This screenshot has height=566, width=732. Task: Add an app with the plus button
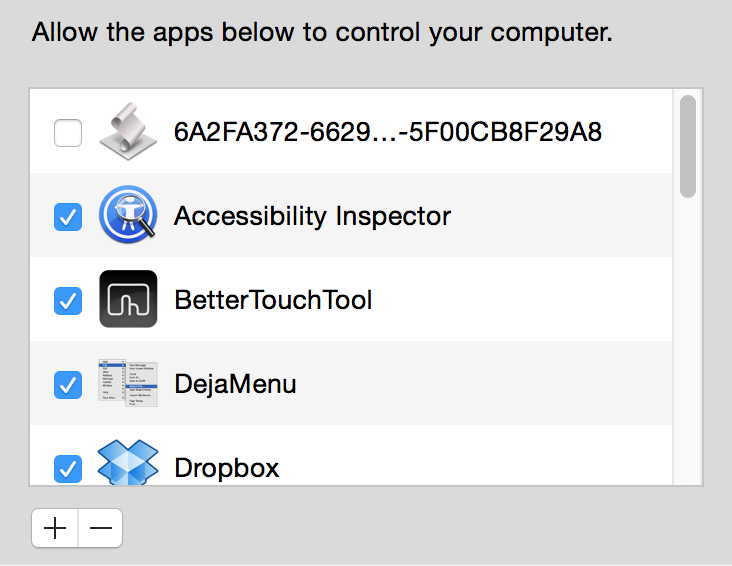pos(55,528)
